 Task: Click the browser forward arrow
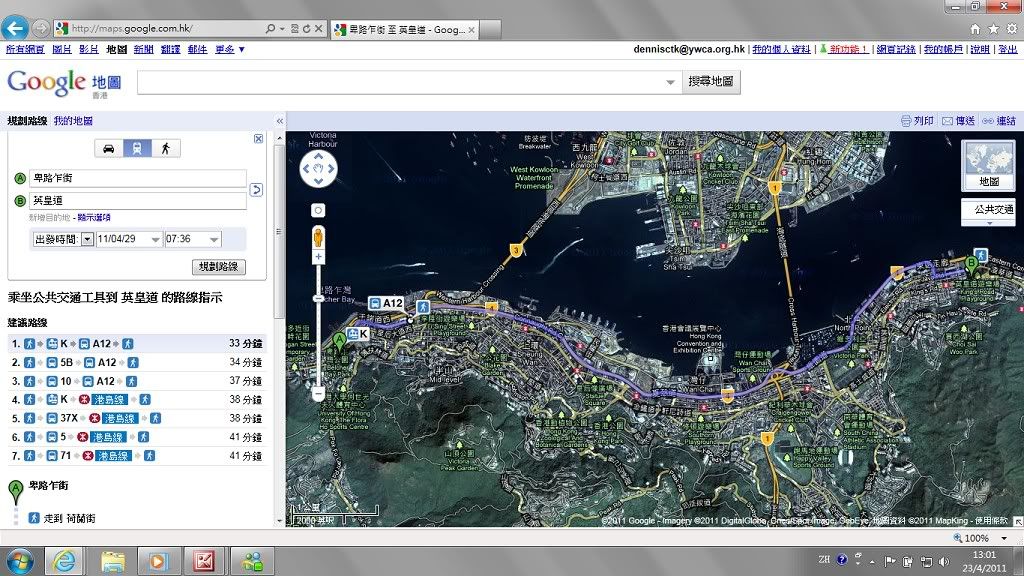(40, 28)
